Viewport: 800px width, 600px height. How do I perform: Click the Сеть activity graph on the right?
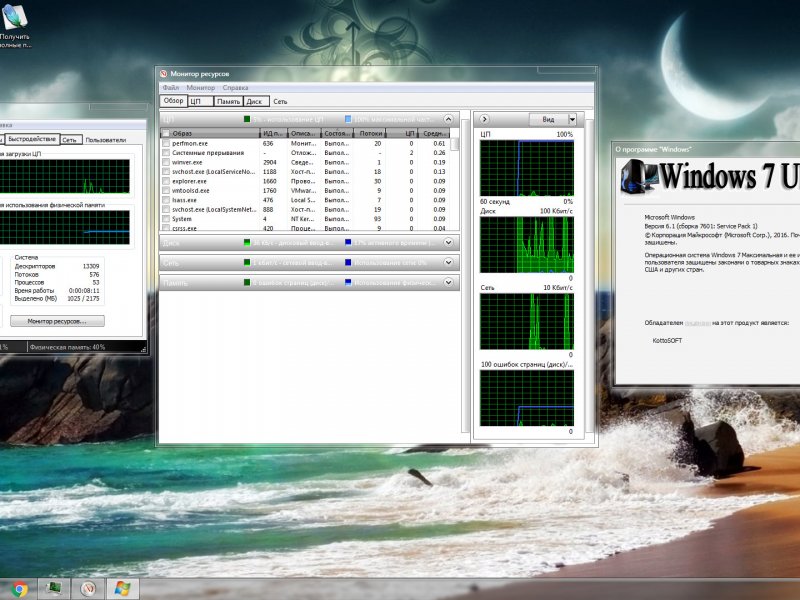click(527, 321)
